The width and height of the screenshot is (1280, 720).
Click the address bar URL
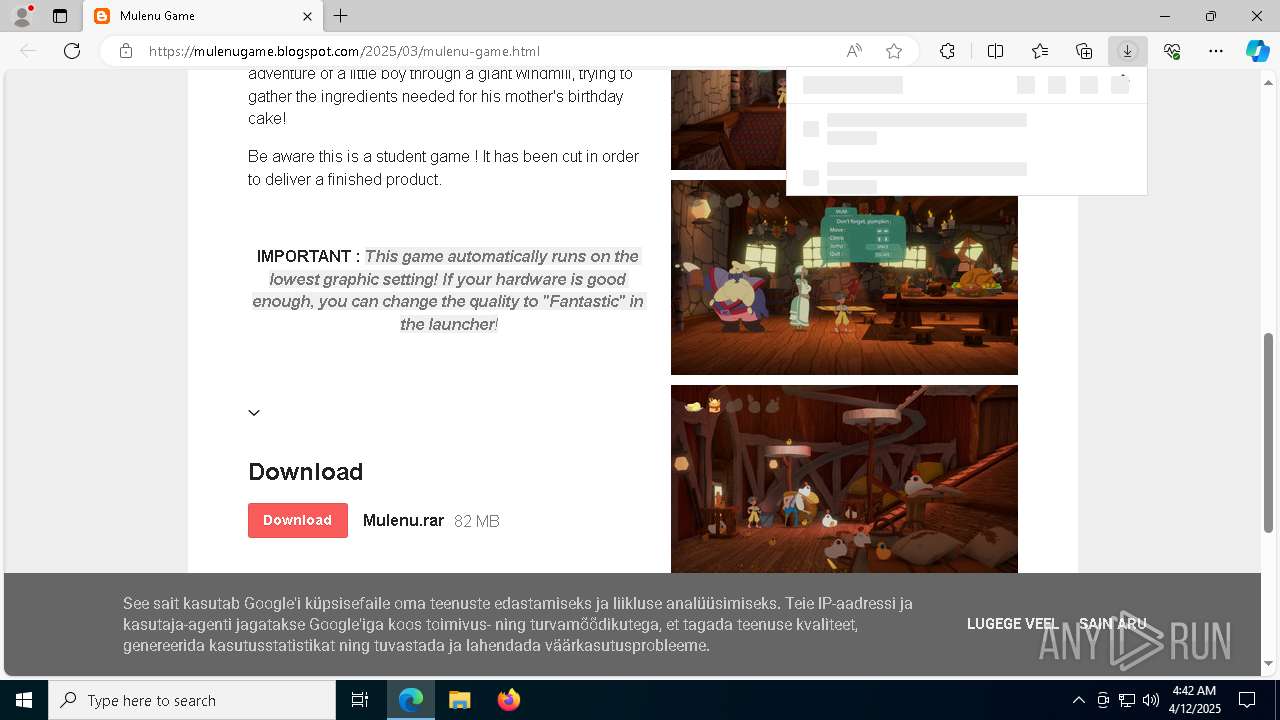point(344,51)
